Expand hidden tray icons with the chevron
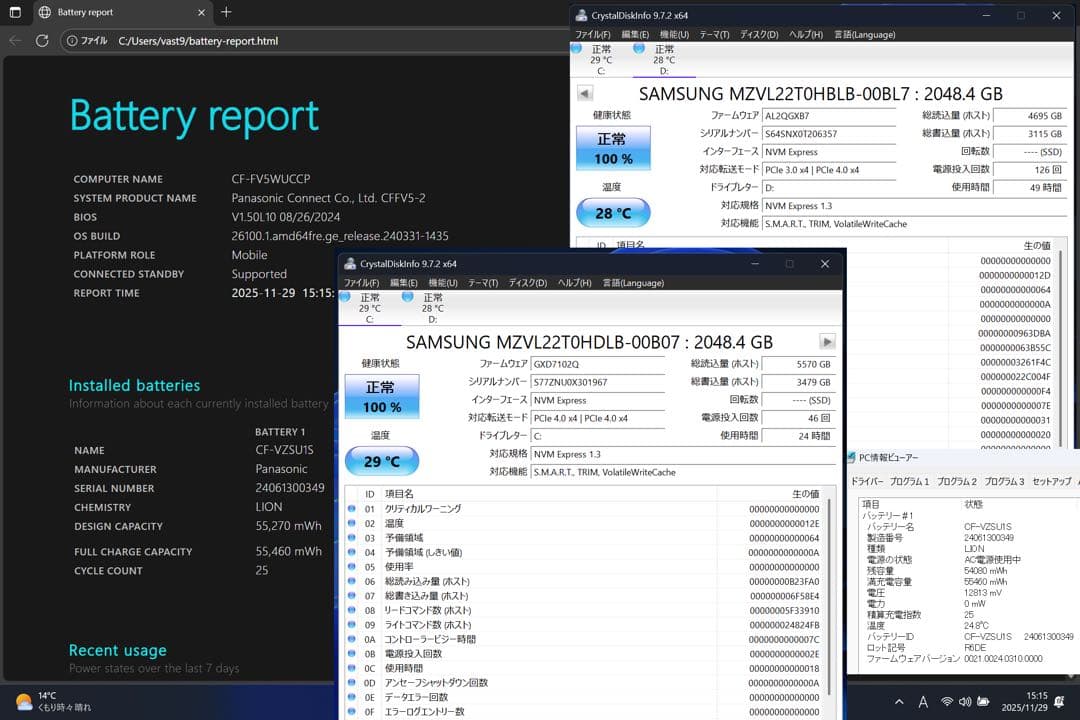This screenshot has width=1080, height=720. click(x=899, y=701)
